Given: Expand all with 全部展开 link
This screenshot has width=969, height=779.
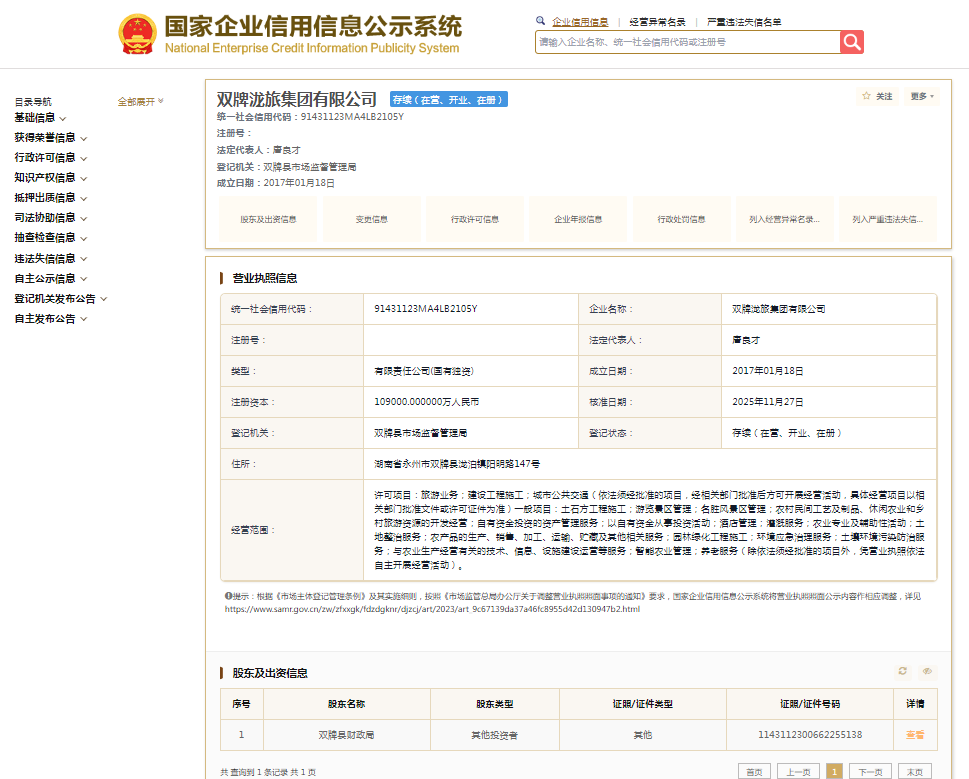Looking at the screenshot, I should (140, 101).
